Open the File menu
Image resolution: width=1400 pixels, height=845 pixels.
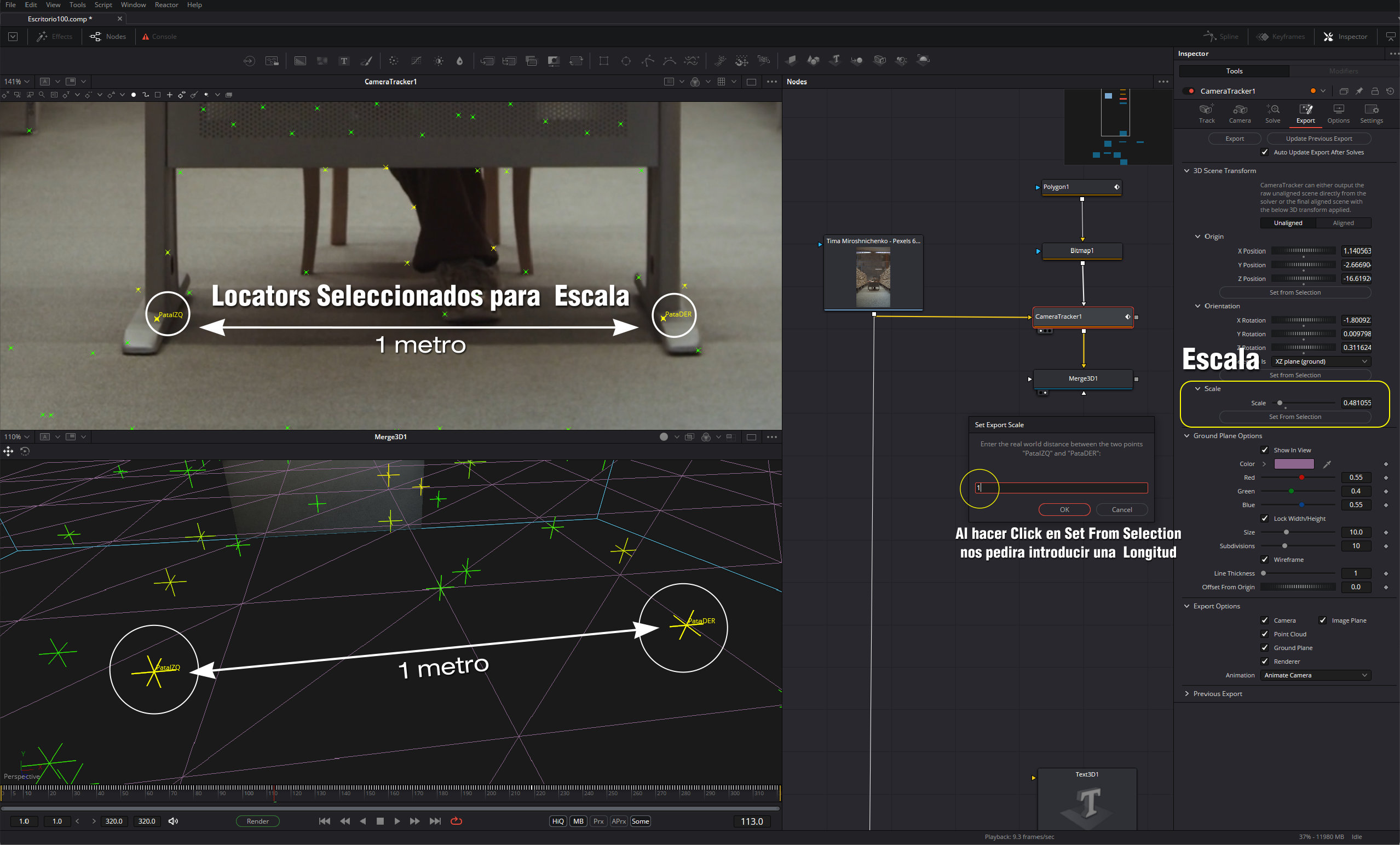click(10, 4)
